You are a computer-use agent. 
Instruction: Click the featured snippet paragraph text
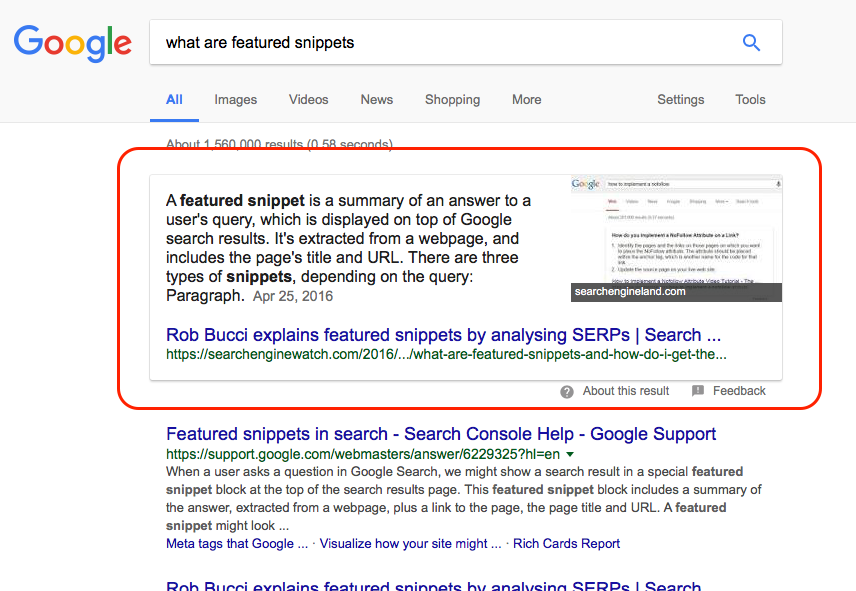(348, 248)
